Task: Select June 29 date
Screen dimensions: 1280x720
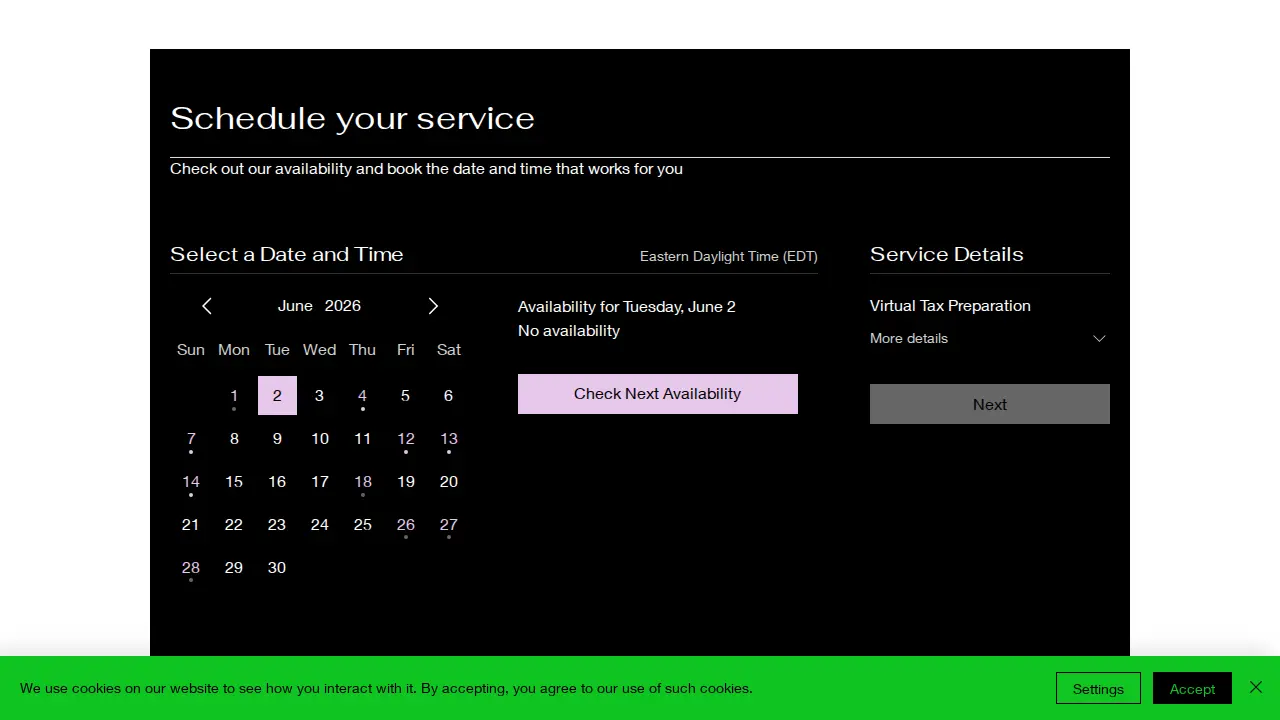Action: [234, 568]
